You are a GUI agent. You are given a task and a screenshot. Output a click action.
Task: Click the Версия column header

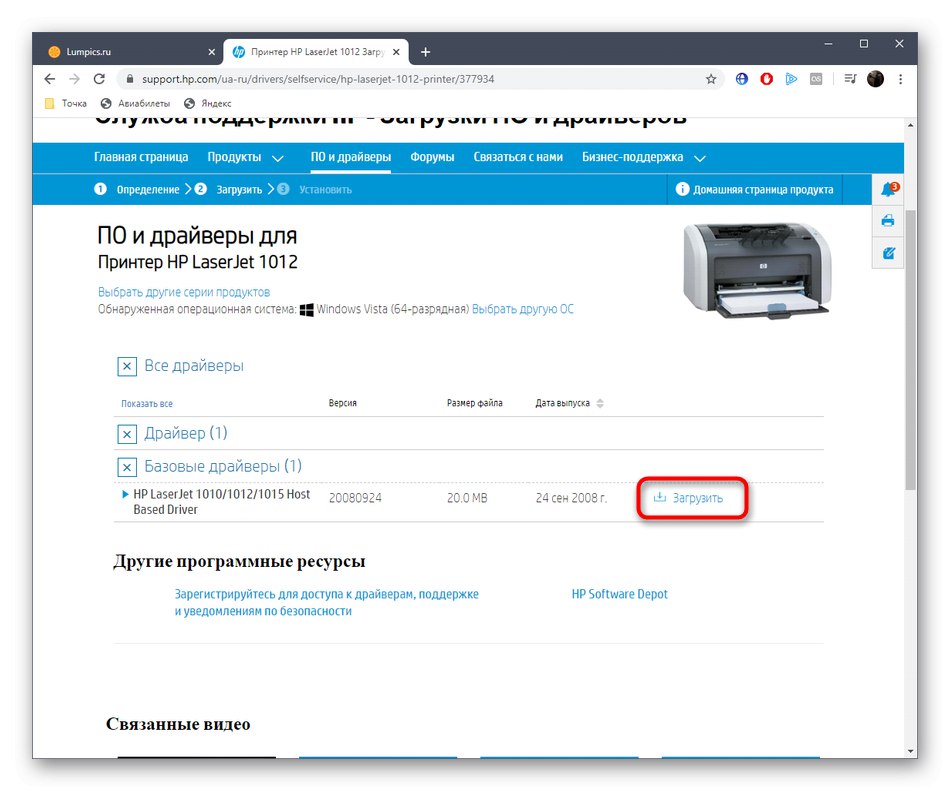[x=342, y=403]
